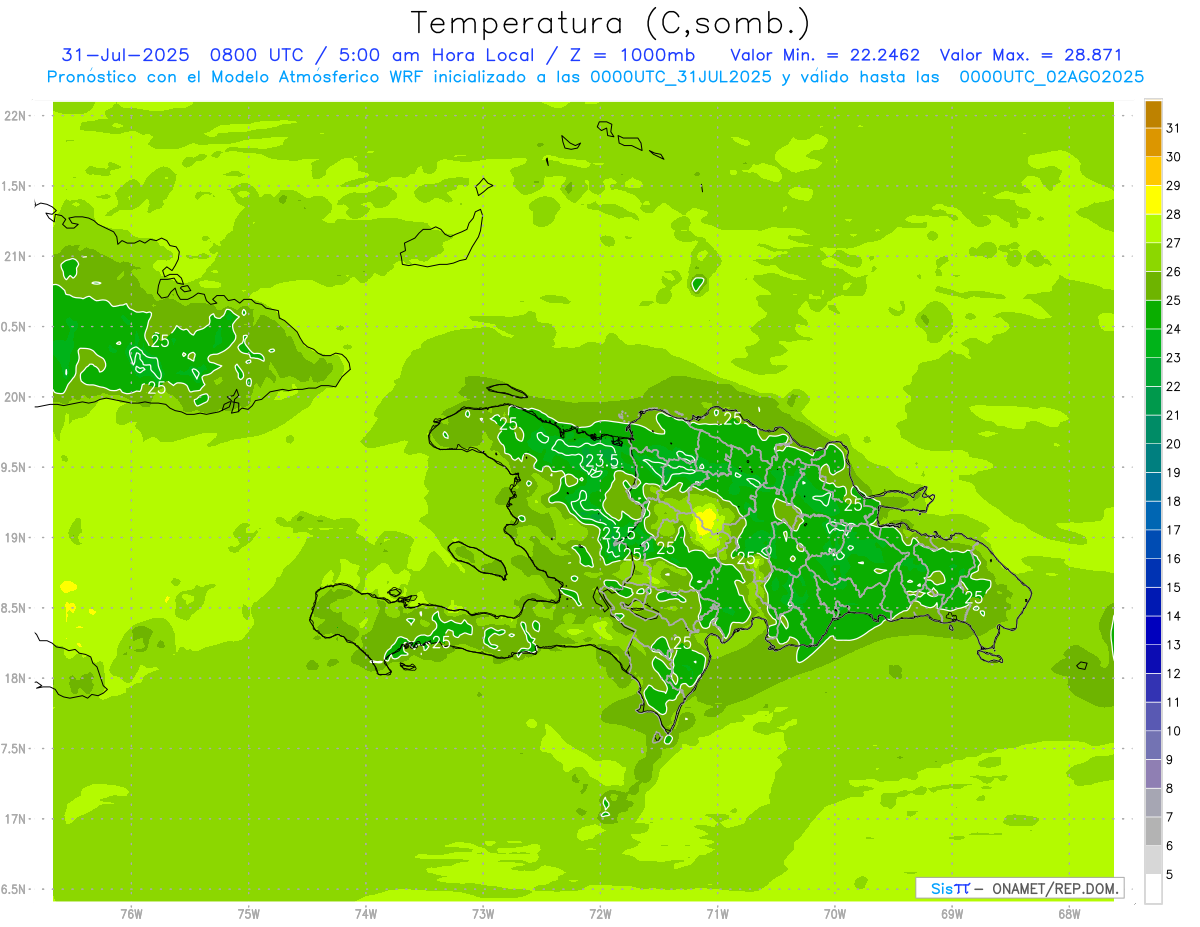
Task: Click the "76W" longitude axis label
Action: click(x=131, y=913)
